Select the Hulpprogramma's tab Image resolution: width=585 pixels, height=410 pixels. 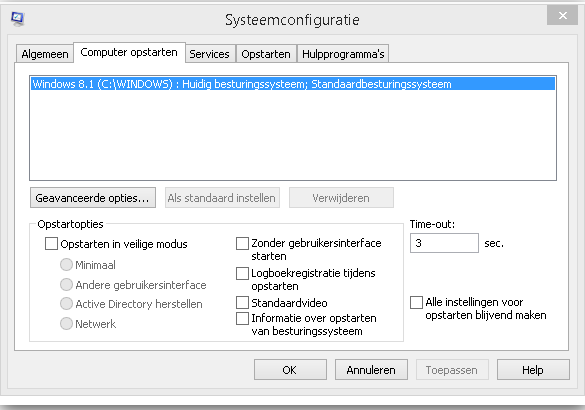point(343,54)
